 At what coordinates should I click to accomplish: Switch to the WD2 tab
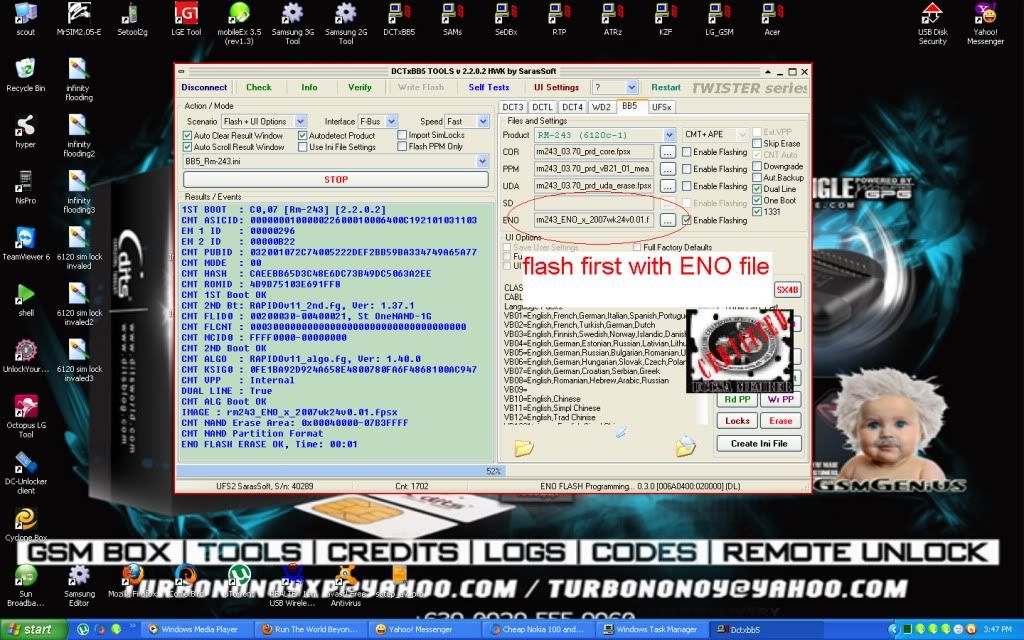coord(601,107)
